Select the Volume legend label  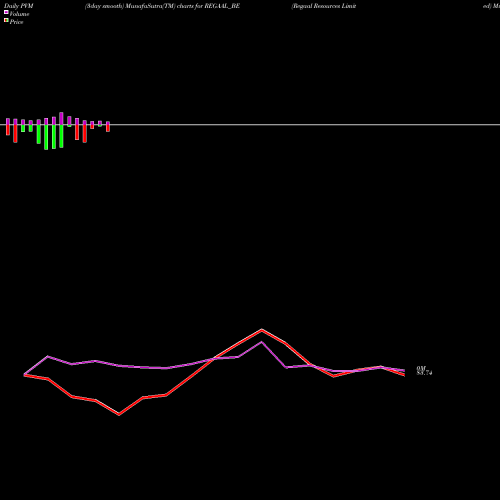coord(19,14)
